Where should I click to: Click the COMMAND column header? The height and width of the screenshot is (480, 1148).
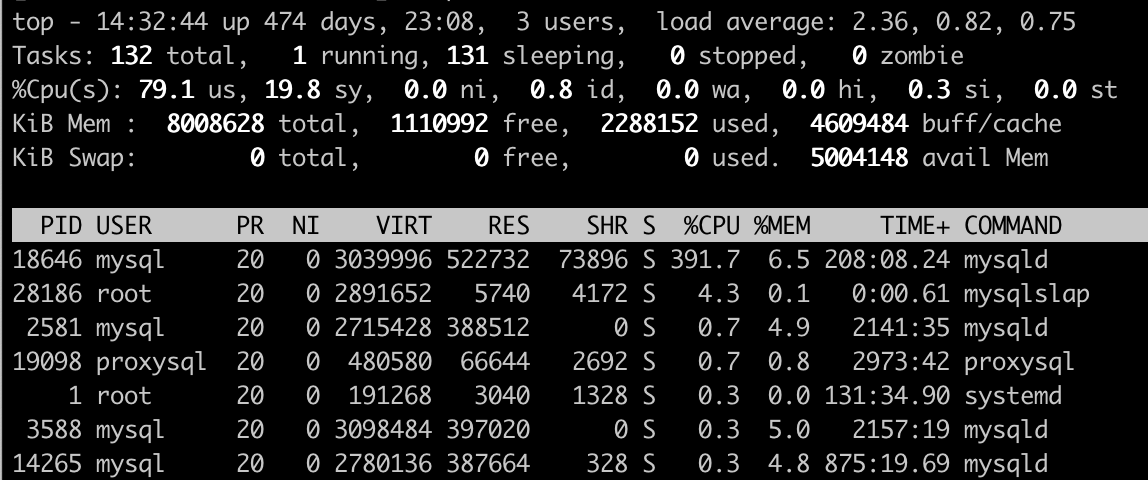point(1013,226)
